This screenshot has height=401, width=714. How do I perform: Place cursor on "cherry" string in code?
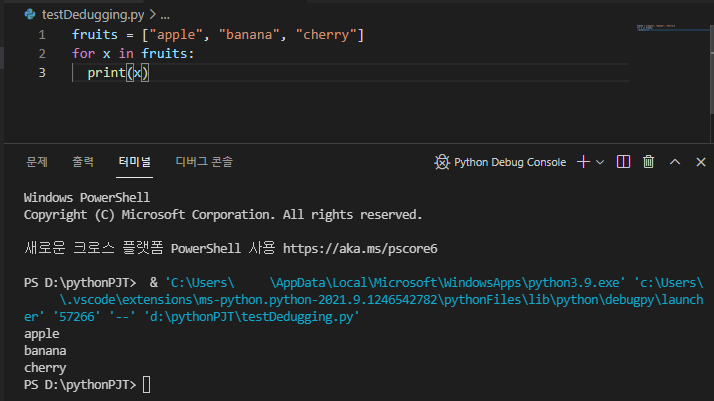pos(326,35)
